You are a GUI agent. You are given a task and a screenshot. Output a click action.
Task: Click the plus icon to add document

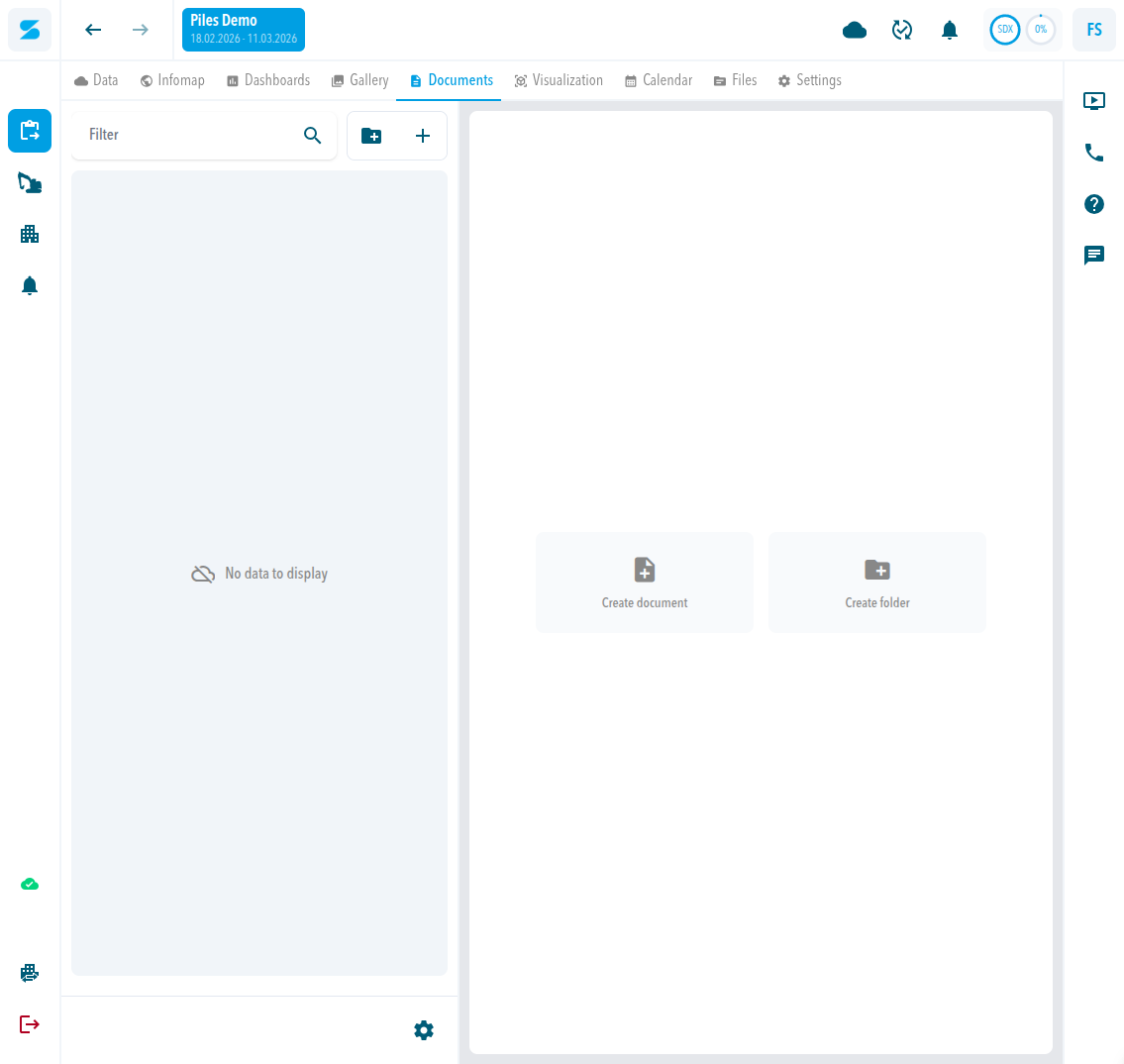(x=423, y=136)
